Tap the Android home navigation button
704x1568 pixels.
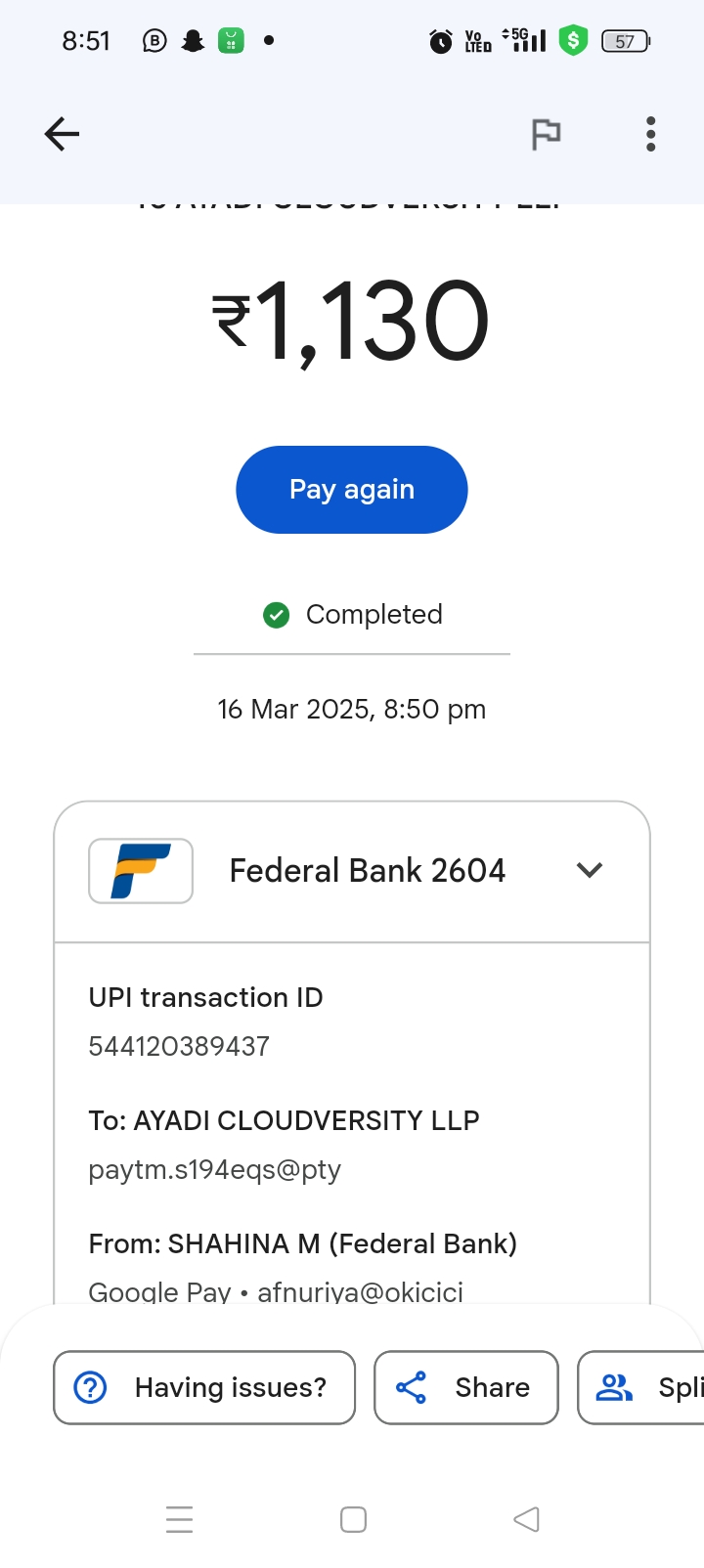point(353,1519)
